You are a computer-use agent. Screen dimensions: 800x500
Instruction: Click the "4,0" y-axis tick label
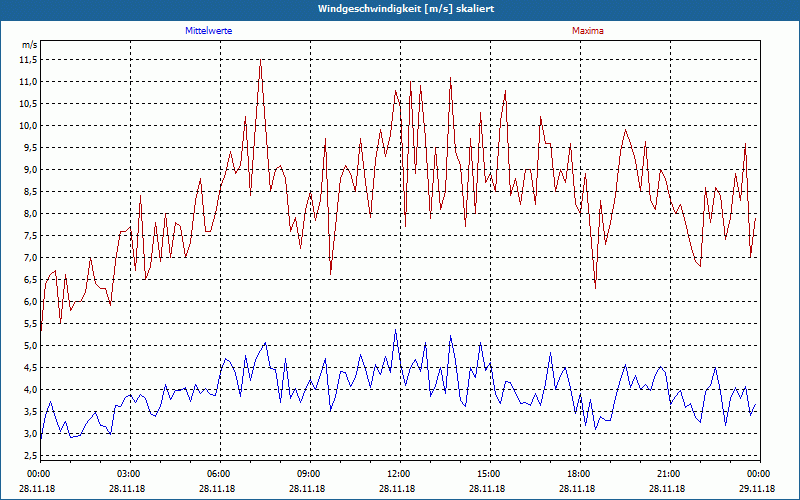click(31, 389)
